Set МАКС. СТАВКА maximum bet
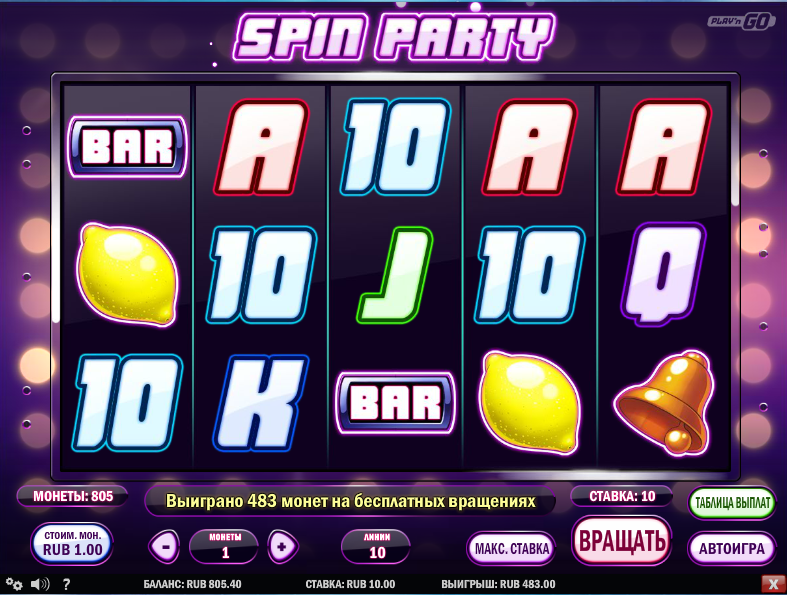This screenshot has width=787, height=595. click(x=511, y=549)
